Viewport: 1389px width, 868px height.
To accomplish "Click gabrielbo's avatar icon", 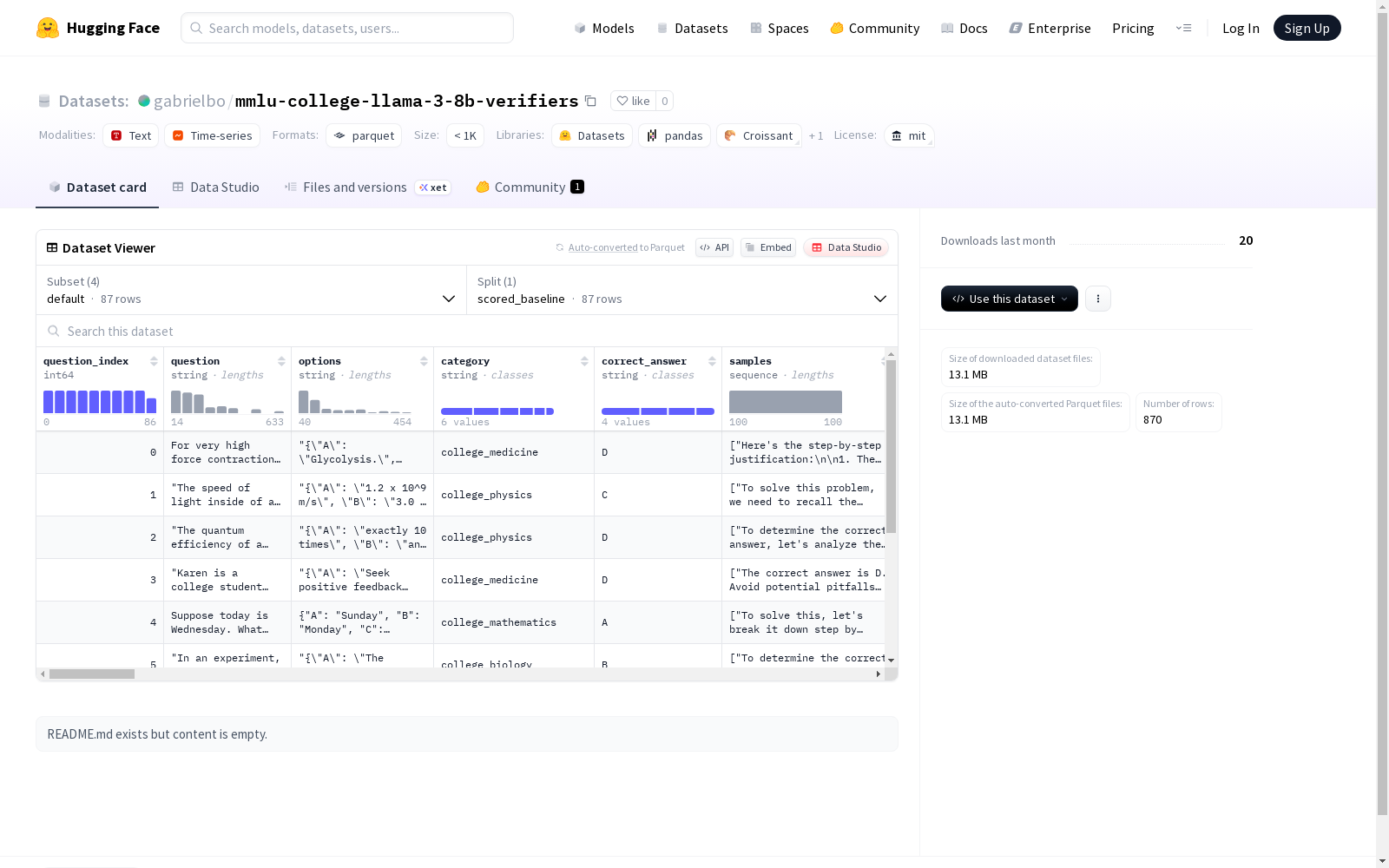I will click(x=144, y=101).
